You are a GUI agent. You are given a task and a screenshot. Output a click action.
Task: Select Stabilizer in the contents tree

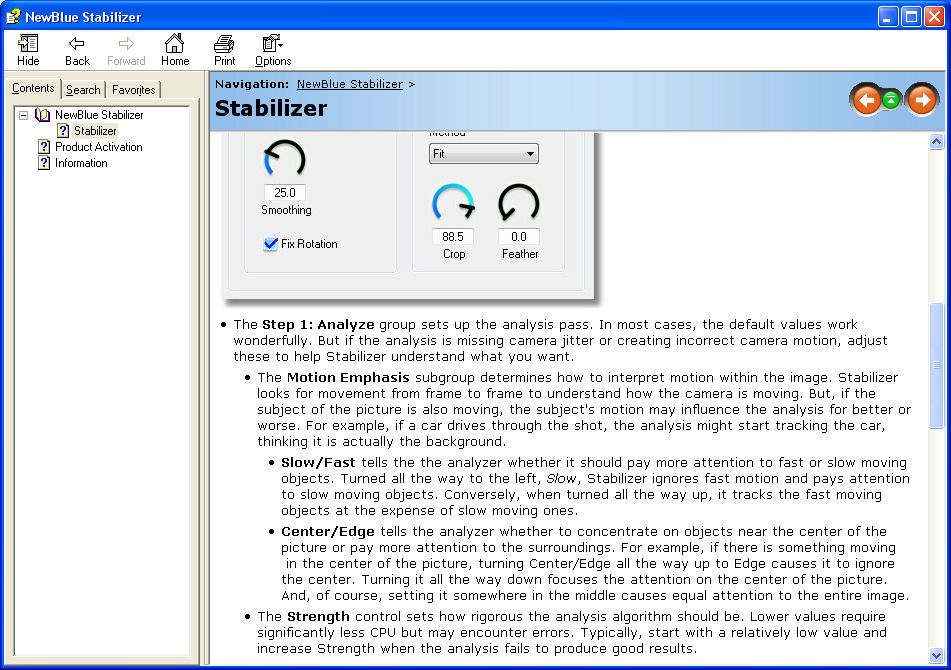95,130
